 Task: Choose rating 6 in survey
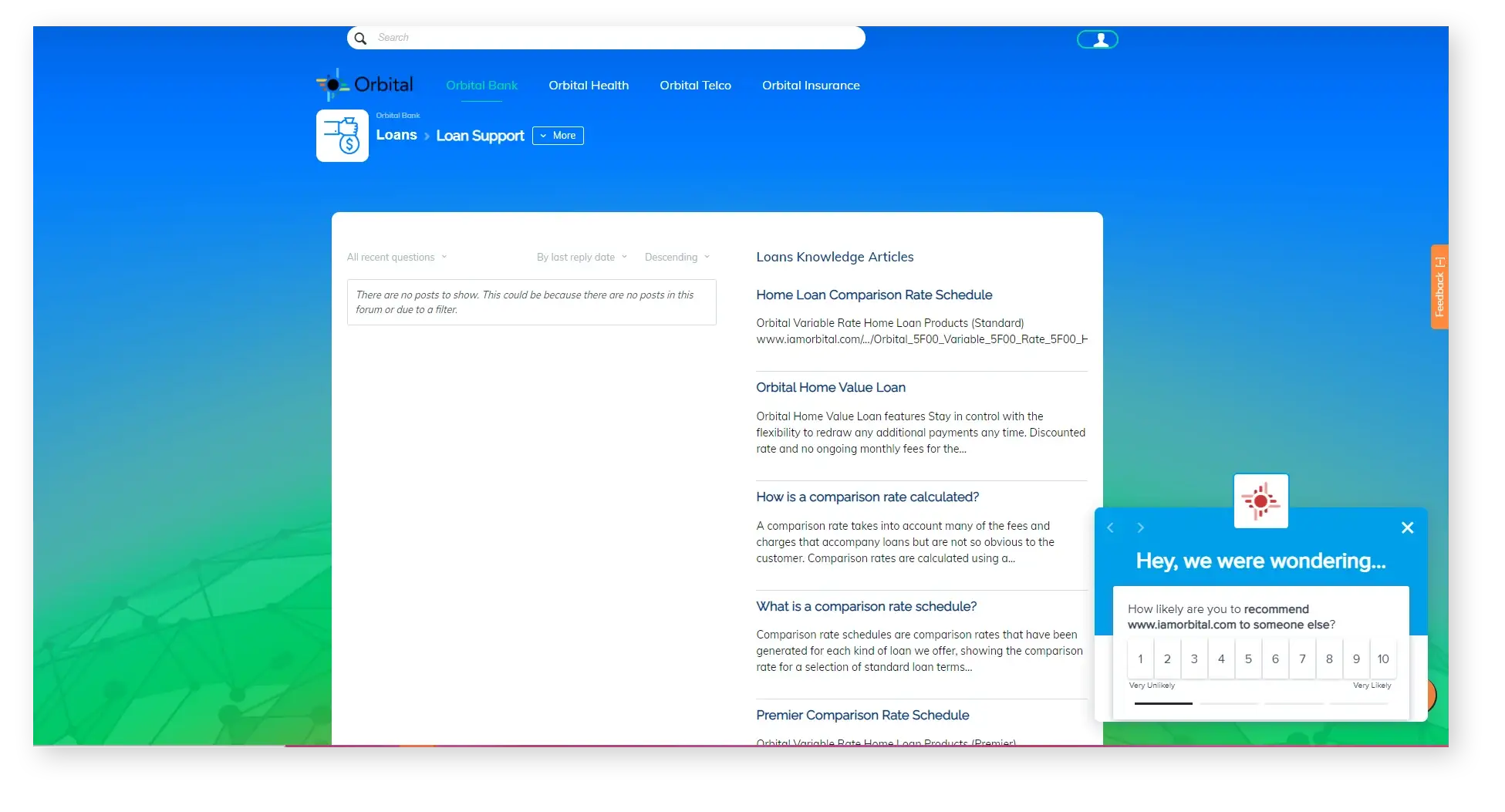[x=1275, y=659]
